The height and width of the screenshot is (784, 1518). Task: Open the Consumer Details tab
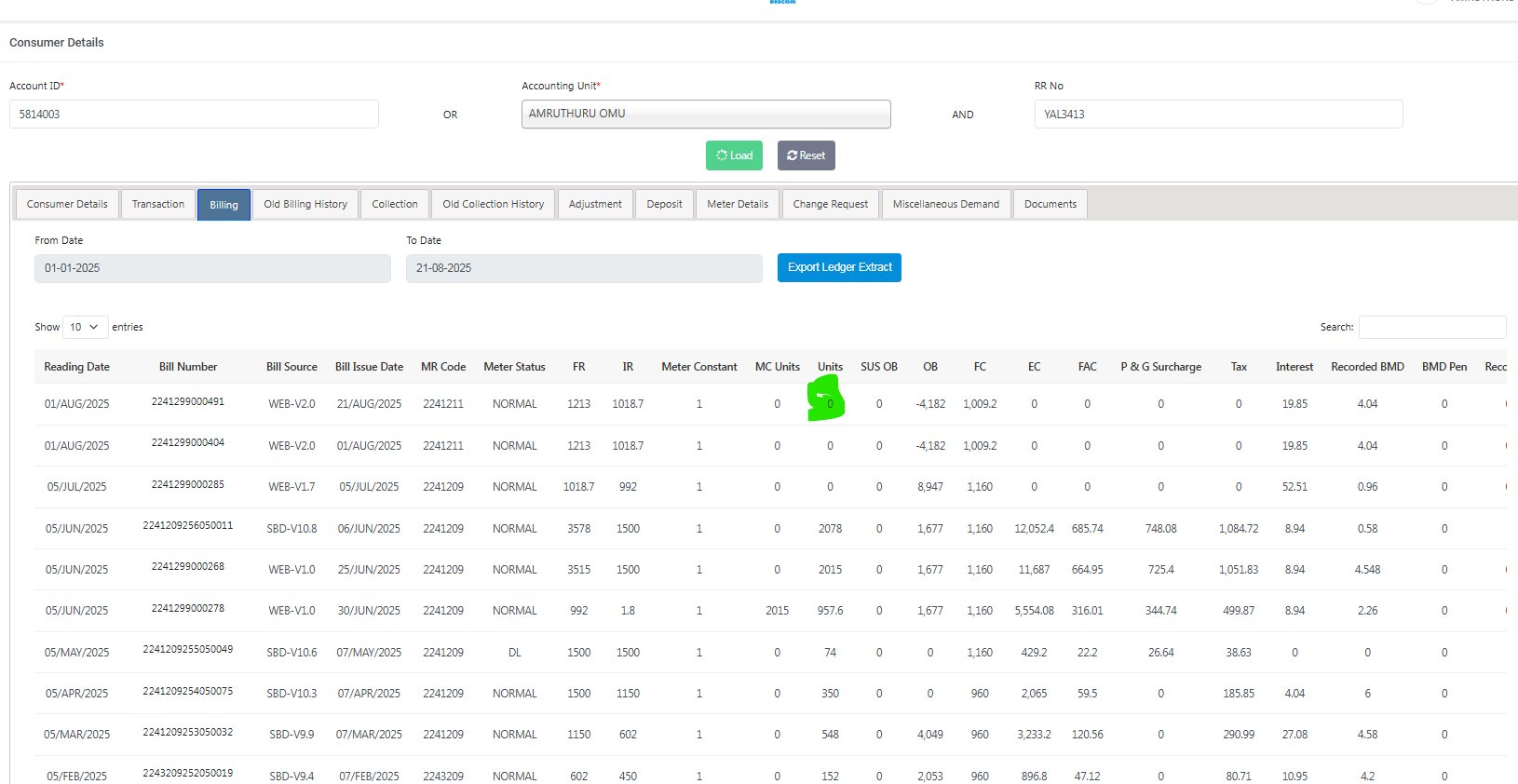click(67, 204)
